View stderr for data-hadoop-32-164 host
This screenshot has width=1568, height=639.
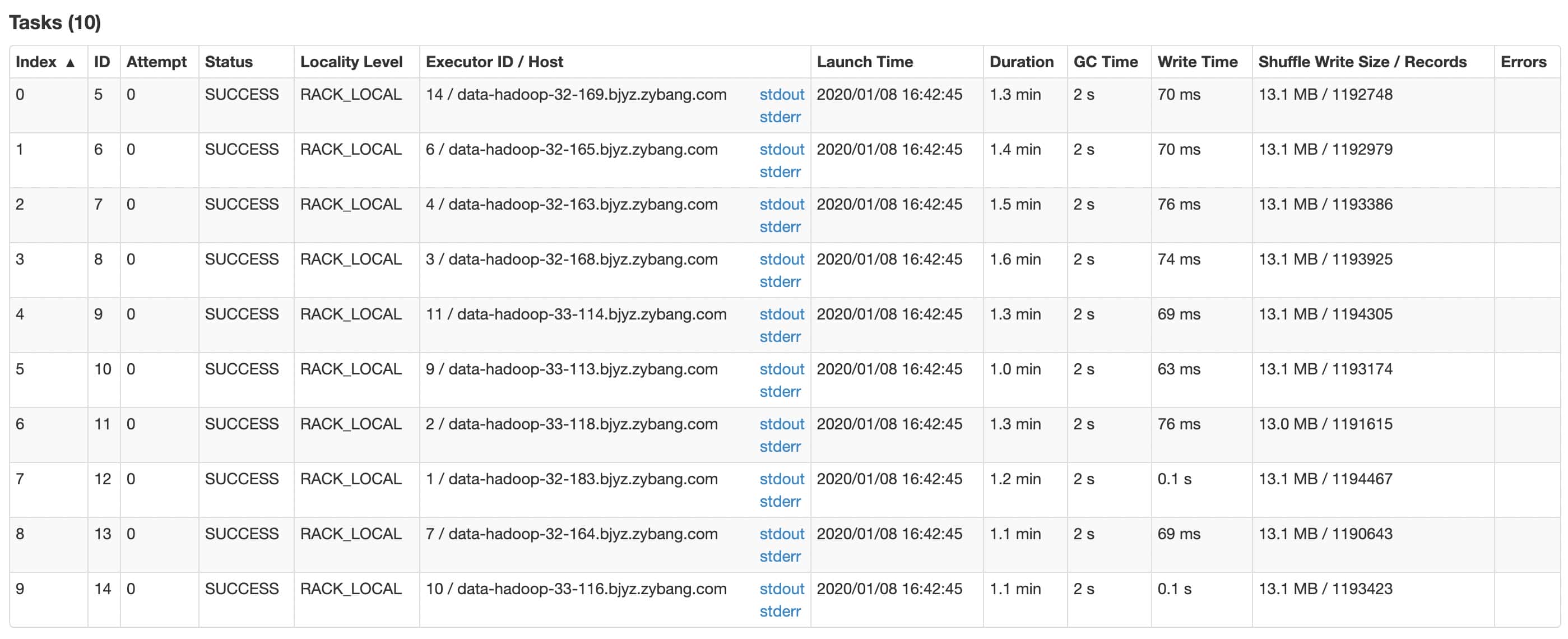coord(780,557)
